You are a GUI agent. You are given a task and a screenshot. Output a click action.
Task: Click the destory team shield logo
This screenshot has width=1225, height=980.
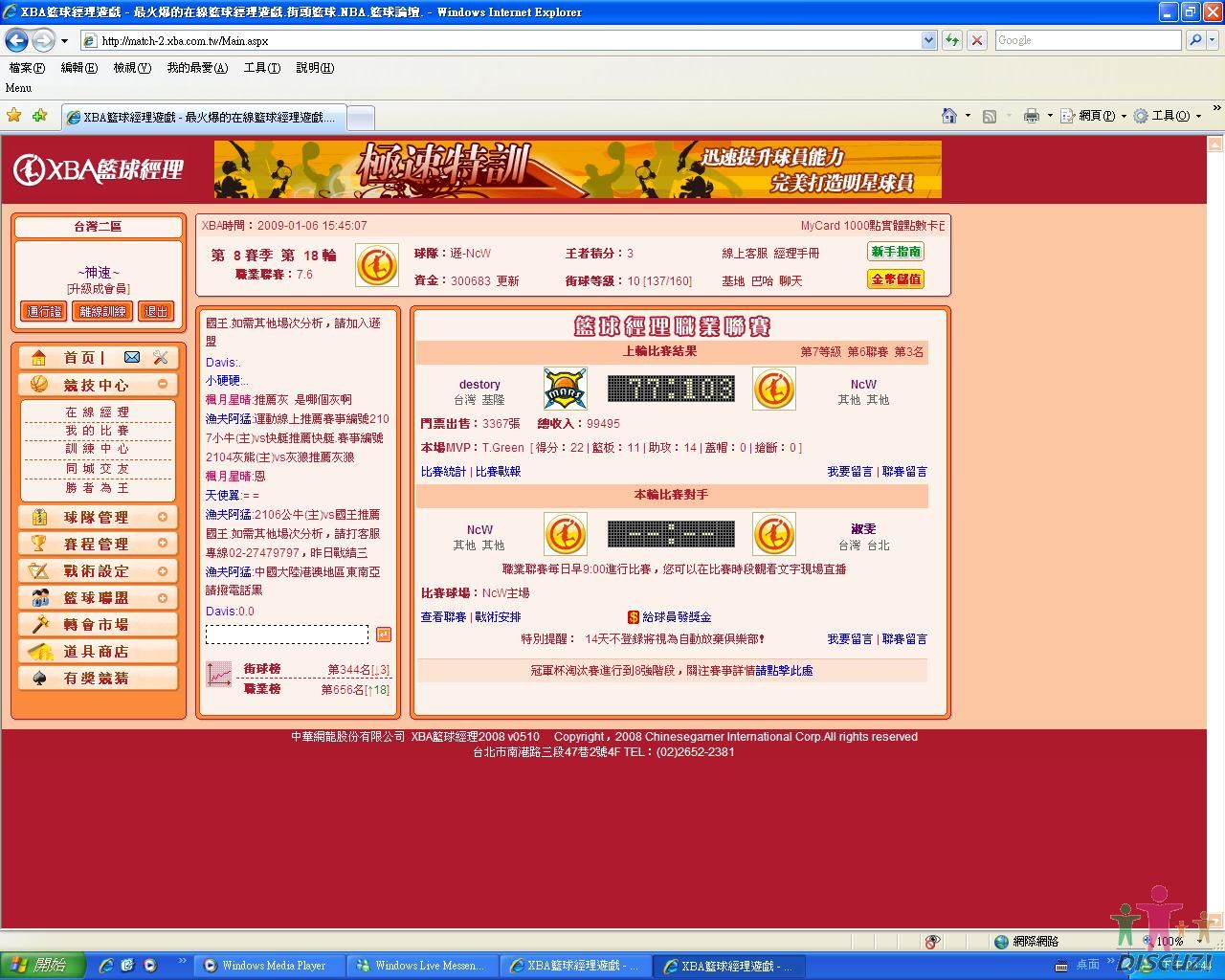pyautogui.click(x=566, y=389)
